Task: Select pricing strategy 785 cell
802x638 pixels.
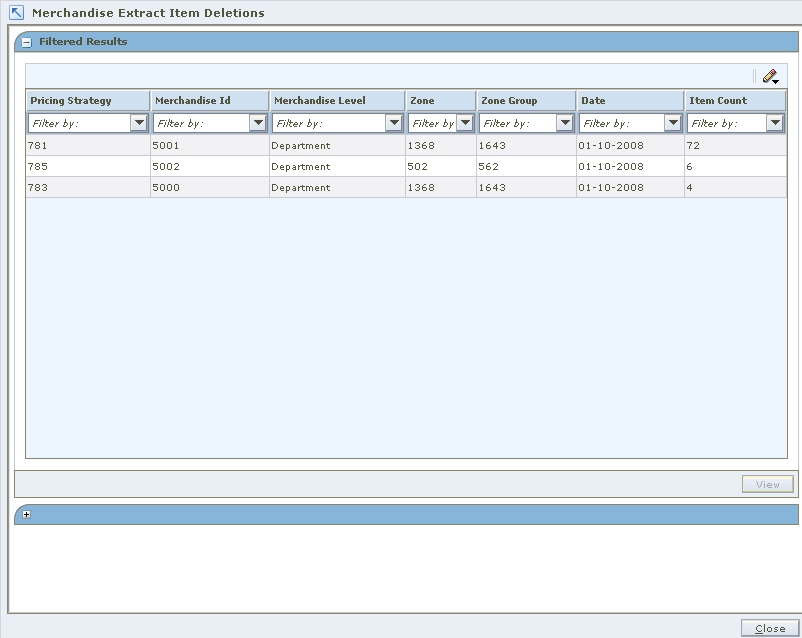Action: pos(88,166)
